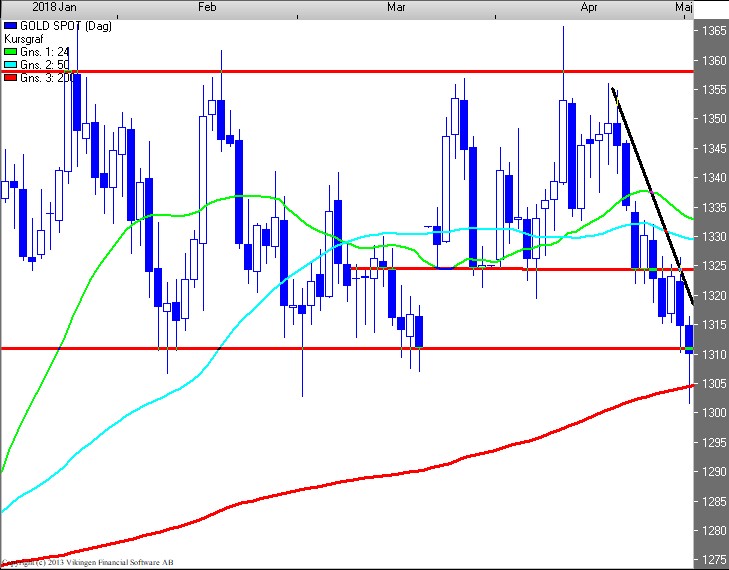Click the 'Gns. 2: 50' legend label
The height and width of the screenshot is (570, 729).
pos(45,65)
